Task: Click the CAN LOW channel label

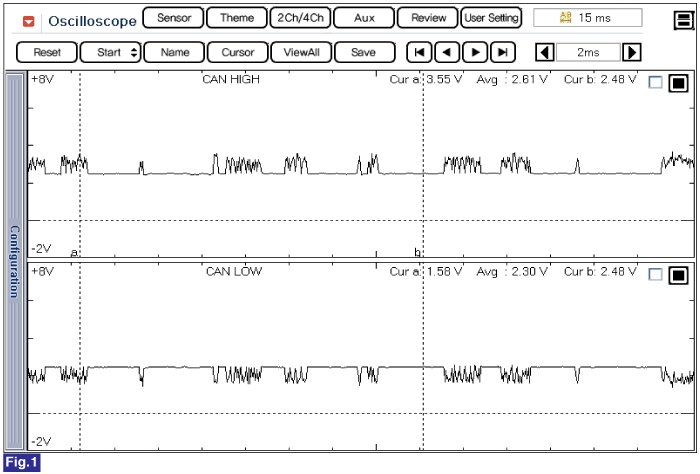Action: (234, 271)
